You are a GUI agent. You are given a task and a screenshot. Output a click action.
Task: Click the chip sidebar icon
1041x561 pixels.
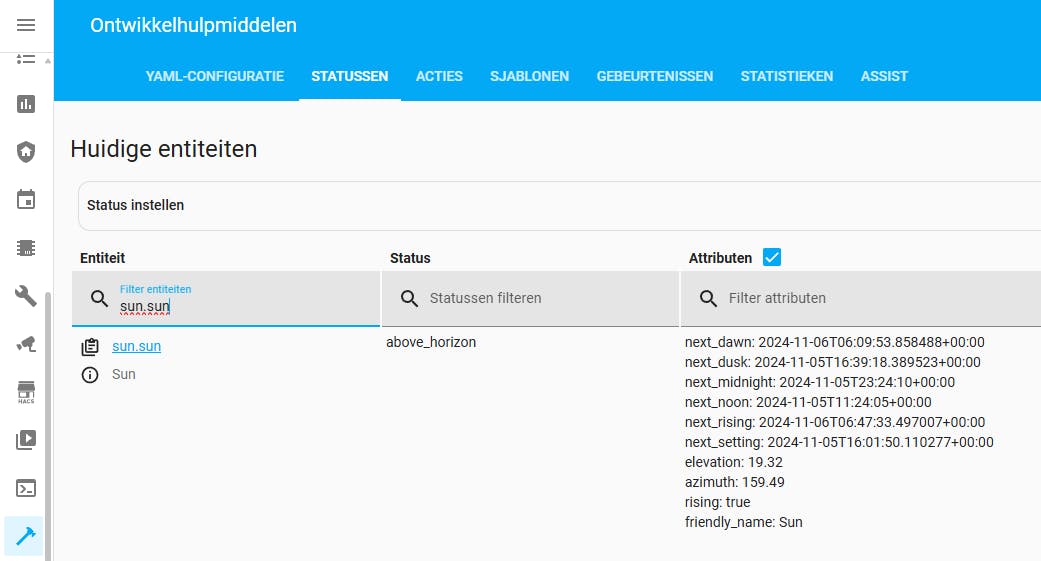pos(26,247)
